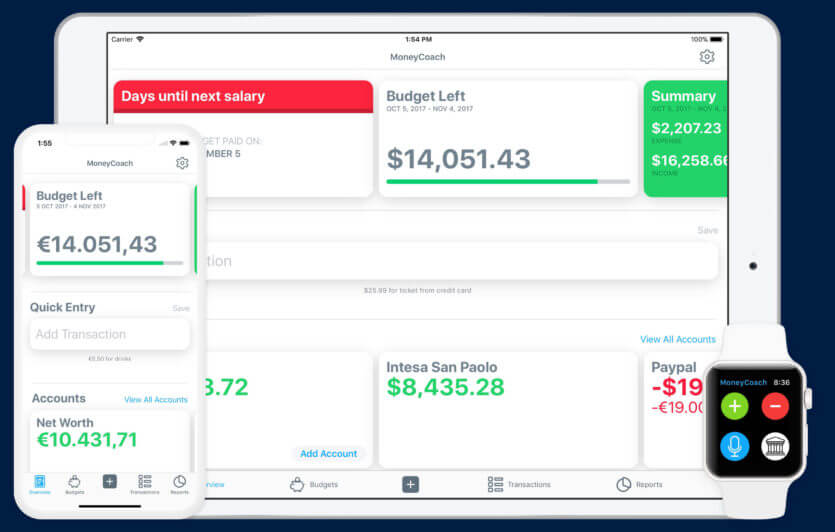Switch to Overview tab on the iPhone
Screen dimensions: 835x532
[39, 485]
